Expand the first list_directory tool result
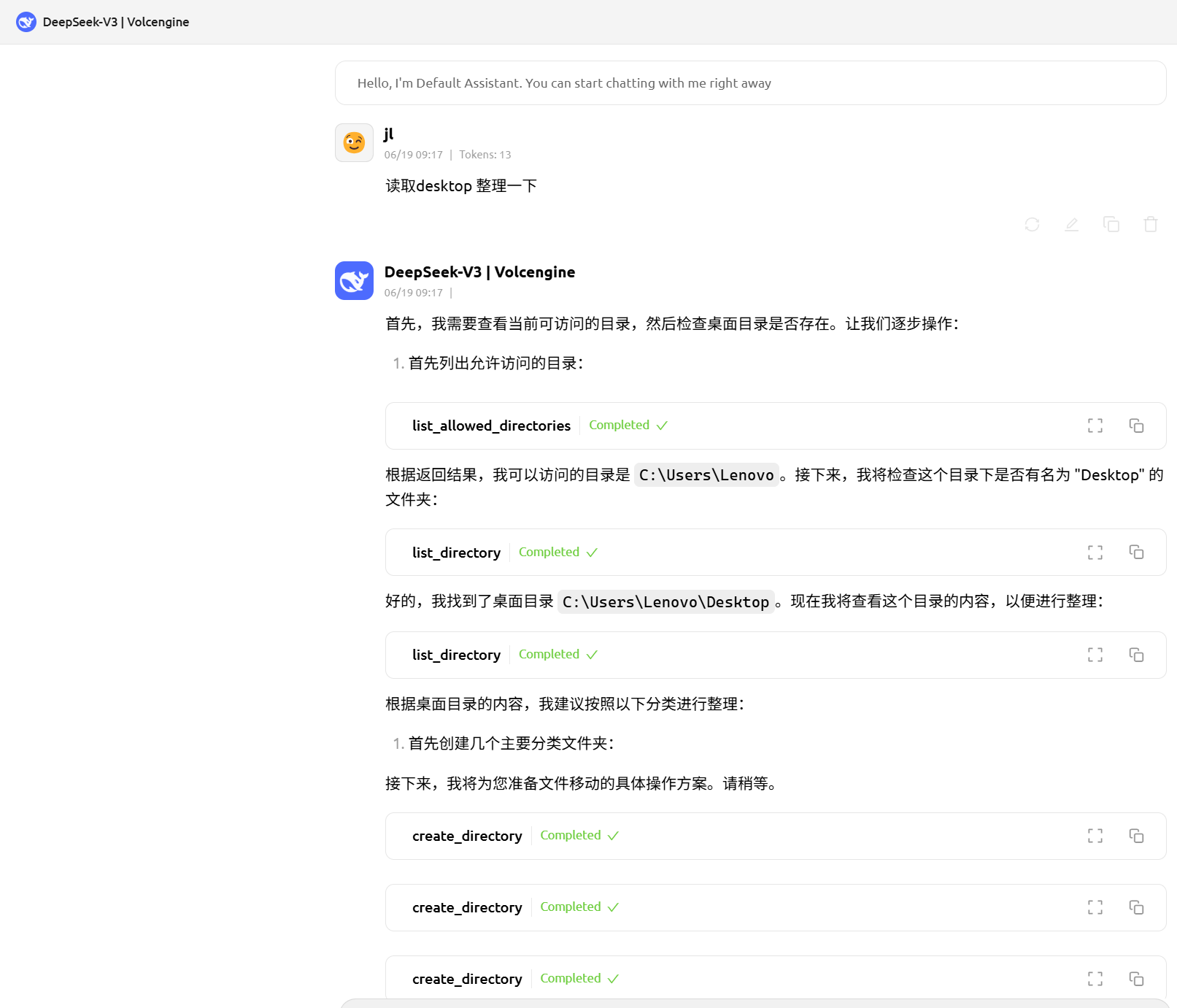 (x=1095, y=553)
